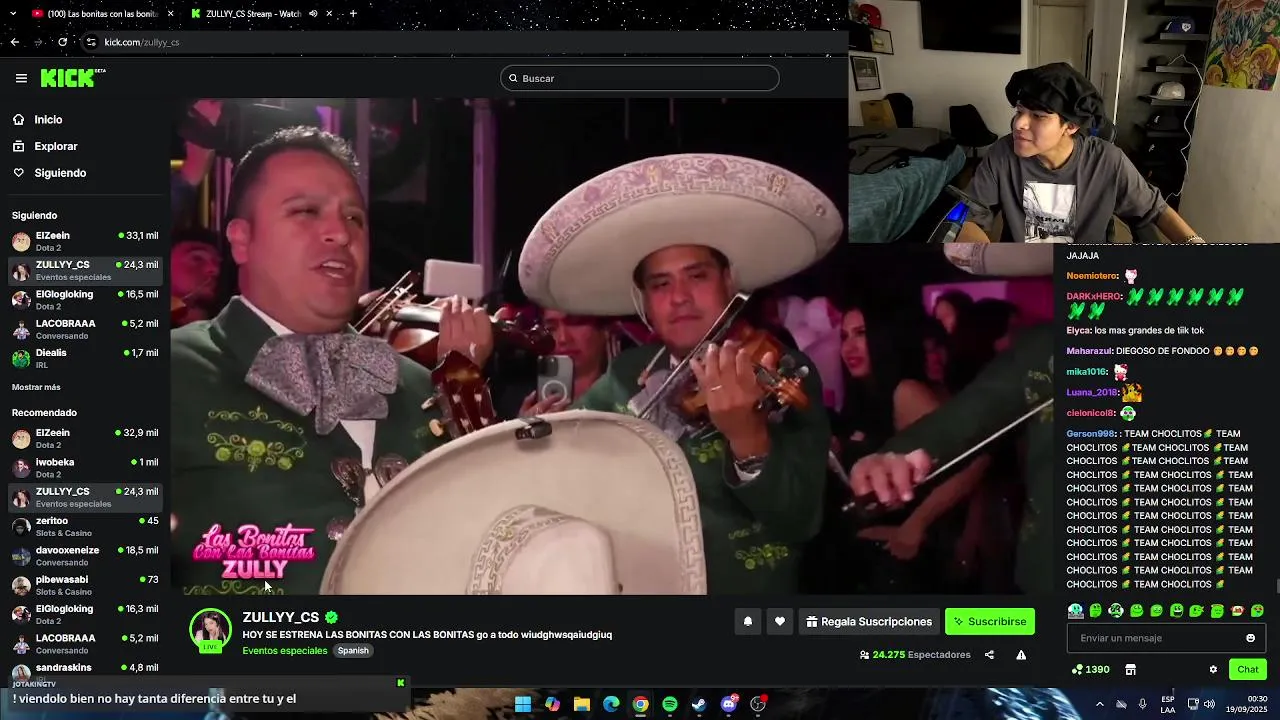Open OBS Studio from the taskbar
Image resolution: width=1280 pixels, height=720 pixels.
pyautogui.click(x=758, y=704)
